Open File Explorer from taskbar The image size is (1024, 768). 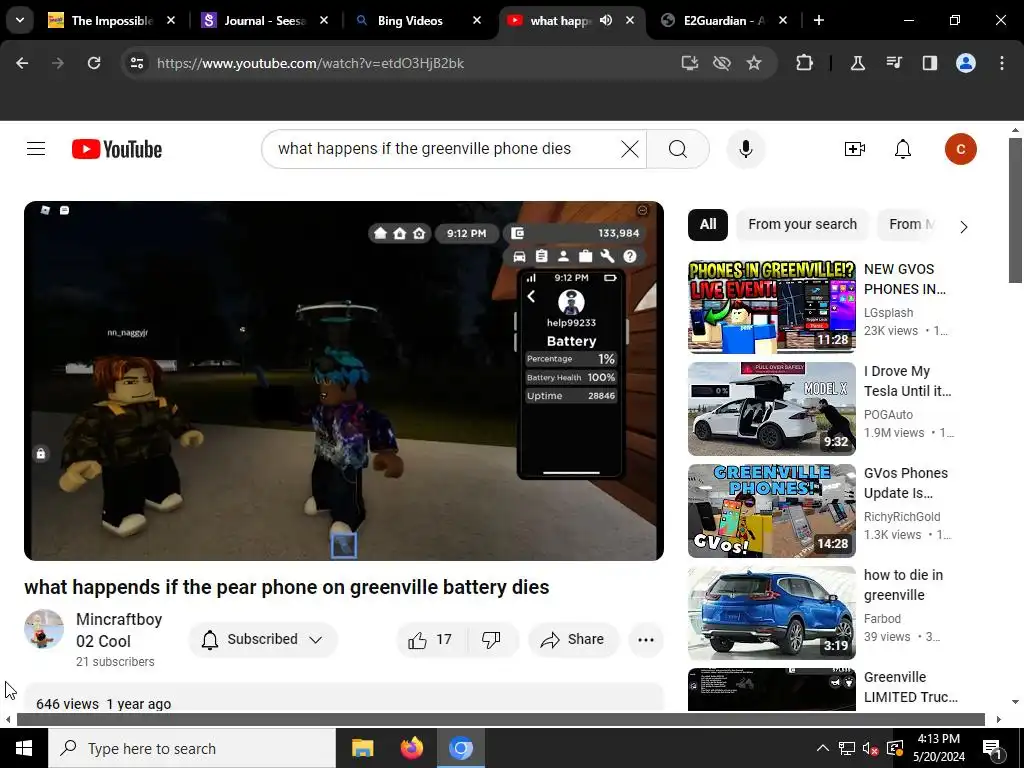click(362, 748)
